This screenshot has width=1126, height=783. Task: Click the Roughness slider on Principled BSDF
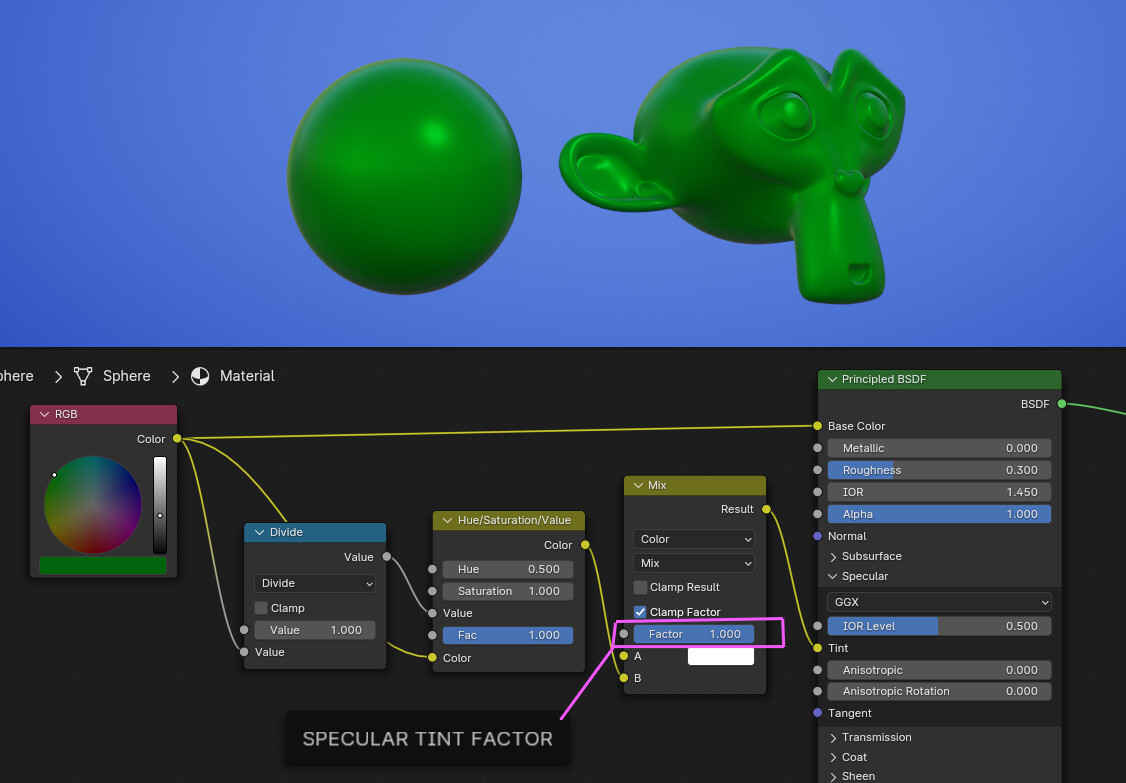click(x=938, y=470)
